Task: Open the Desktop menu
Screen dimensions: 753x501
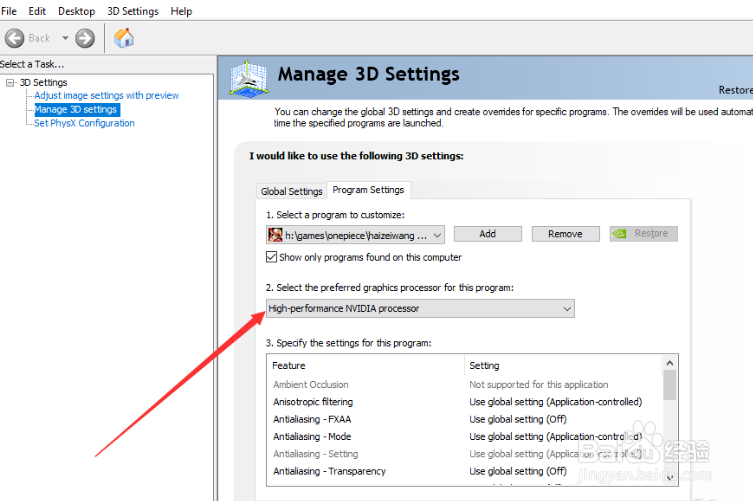Action: (76, 11)
